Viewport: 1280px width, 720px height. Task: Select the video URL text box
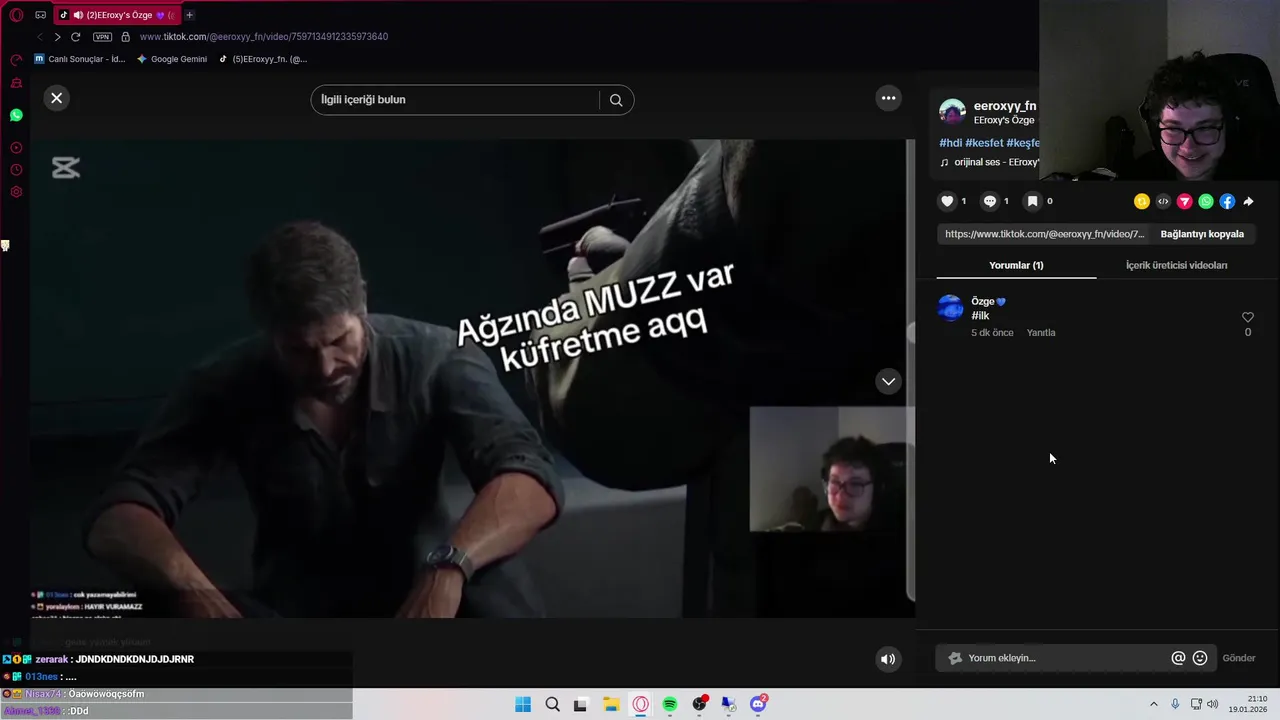[1044, 234]
